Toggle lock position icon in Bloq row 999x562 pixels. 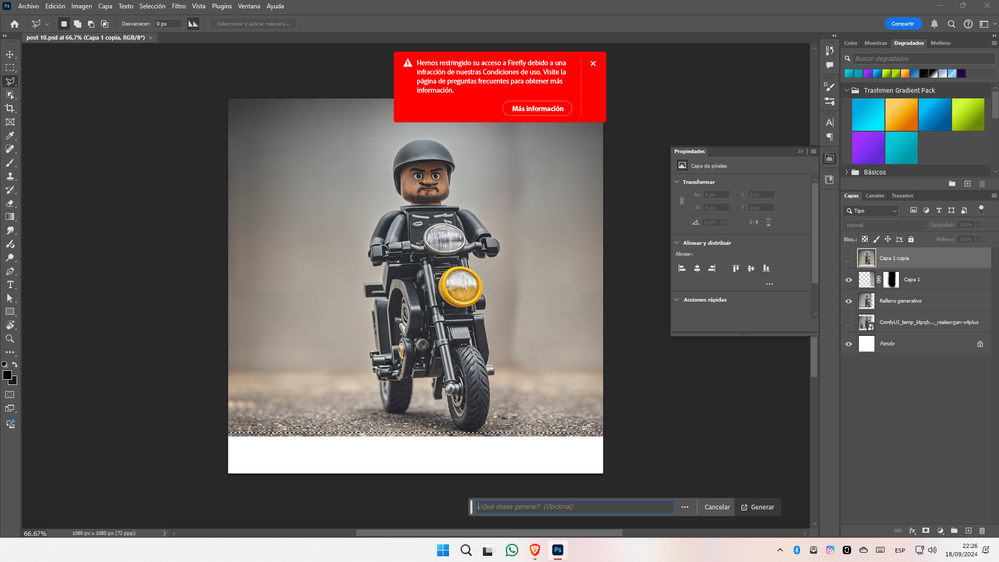coord(888,240)
